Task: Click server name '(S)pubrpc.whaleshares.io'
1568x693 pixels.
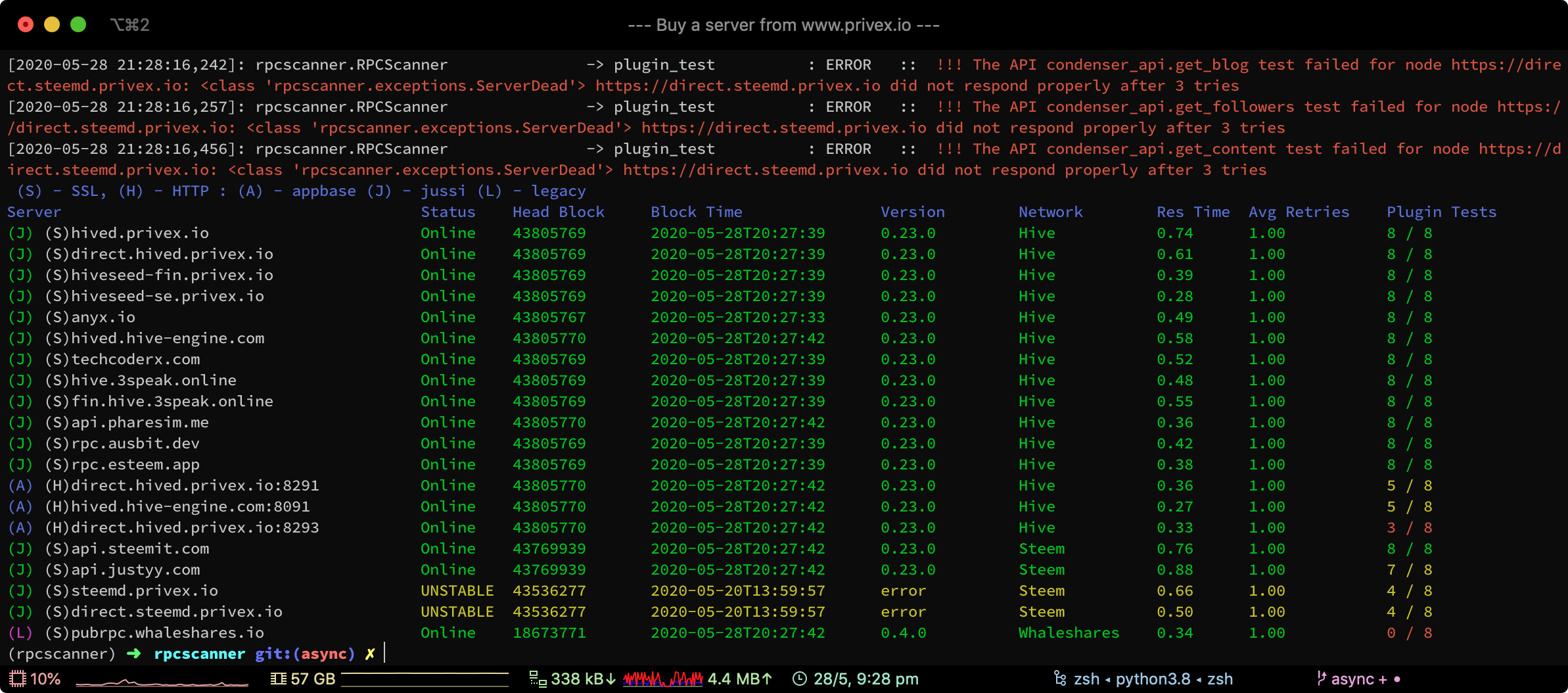Action: point(154,633)
